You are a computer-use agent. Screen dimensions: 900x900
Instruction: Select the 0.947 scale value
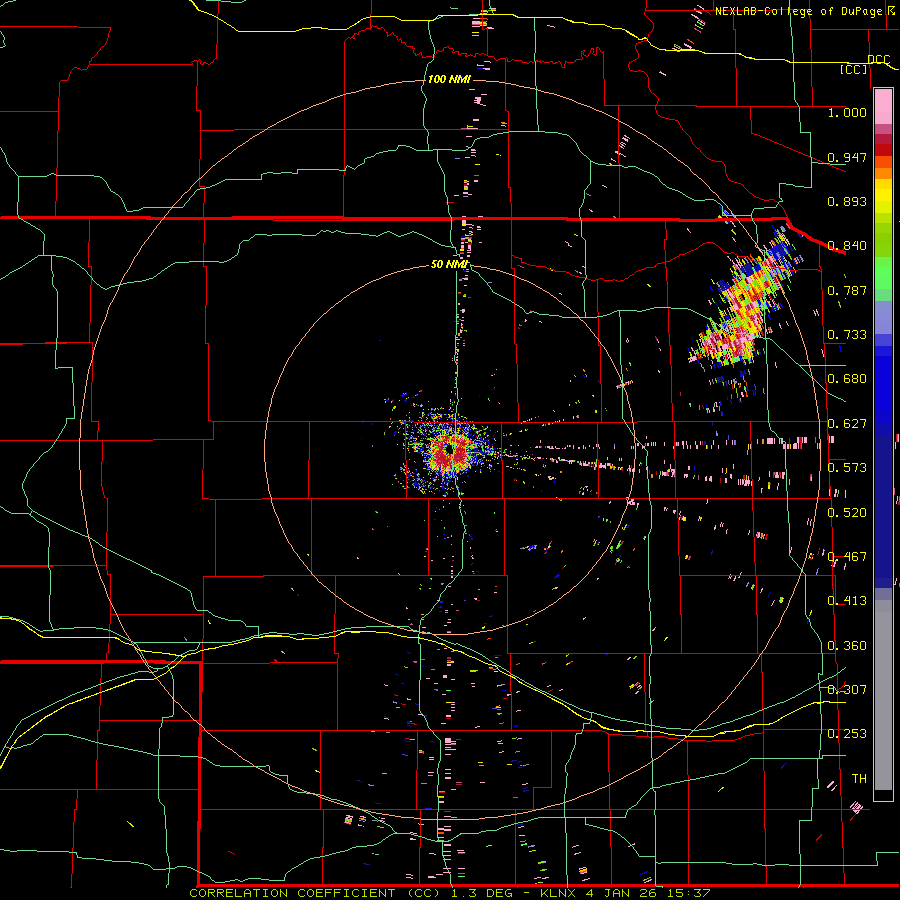(847, 157)
